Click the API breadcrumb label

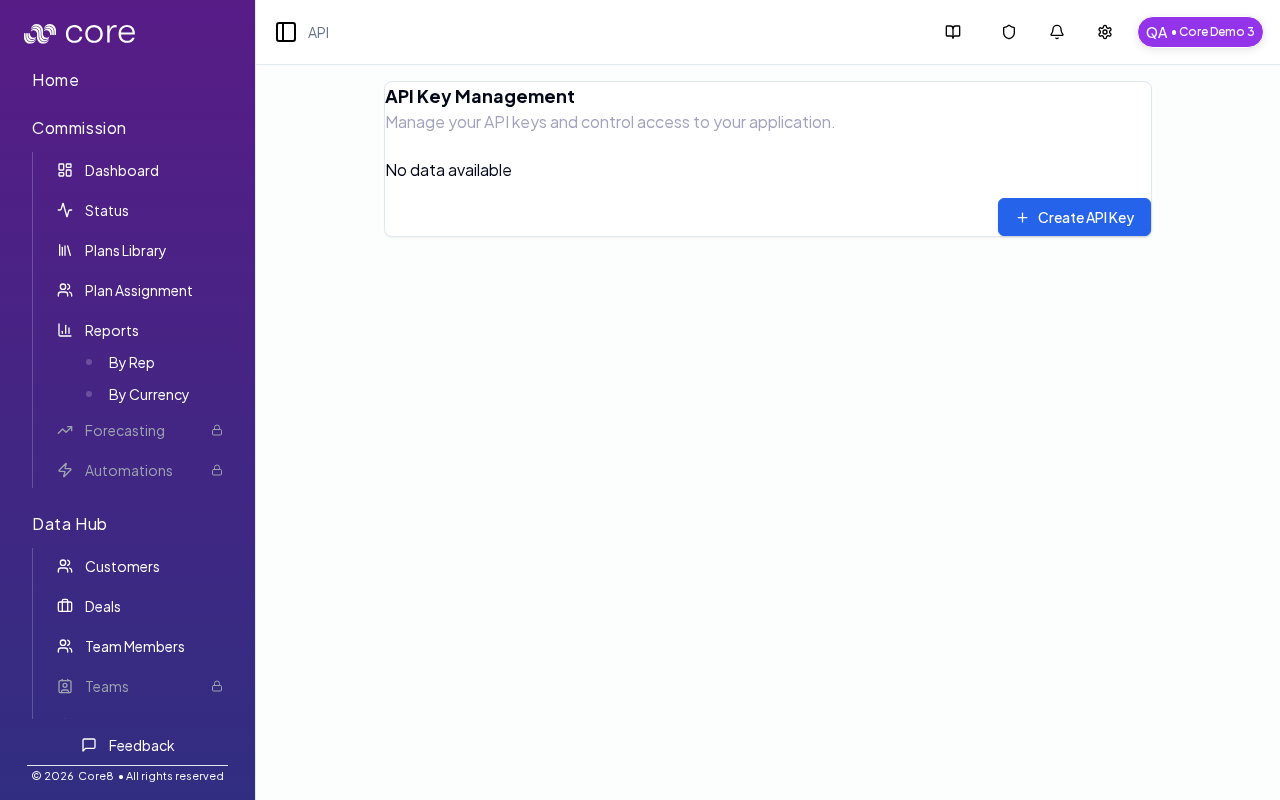click(318, 32)
